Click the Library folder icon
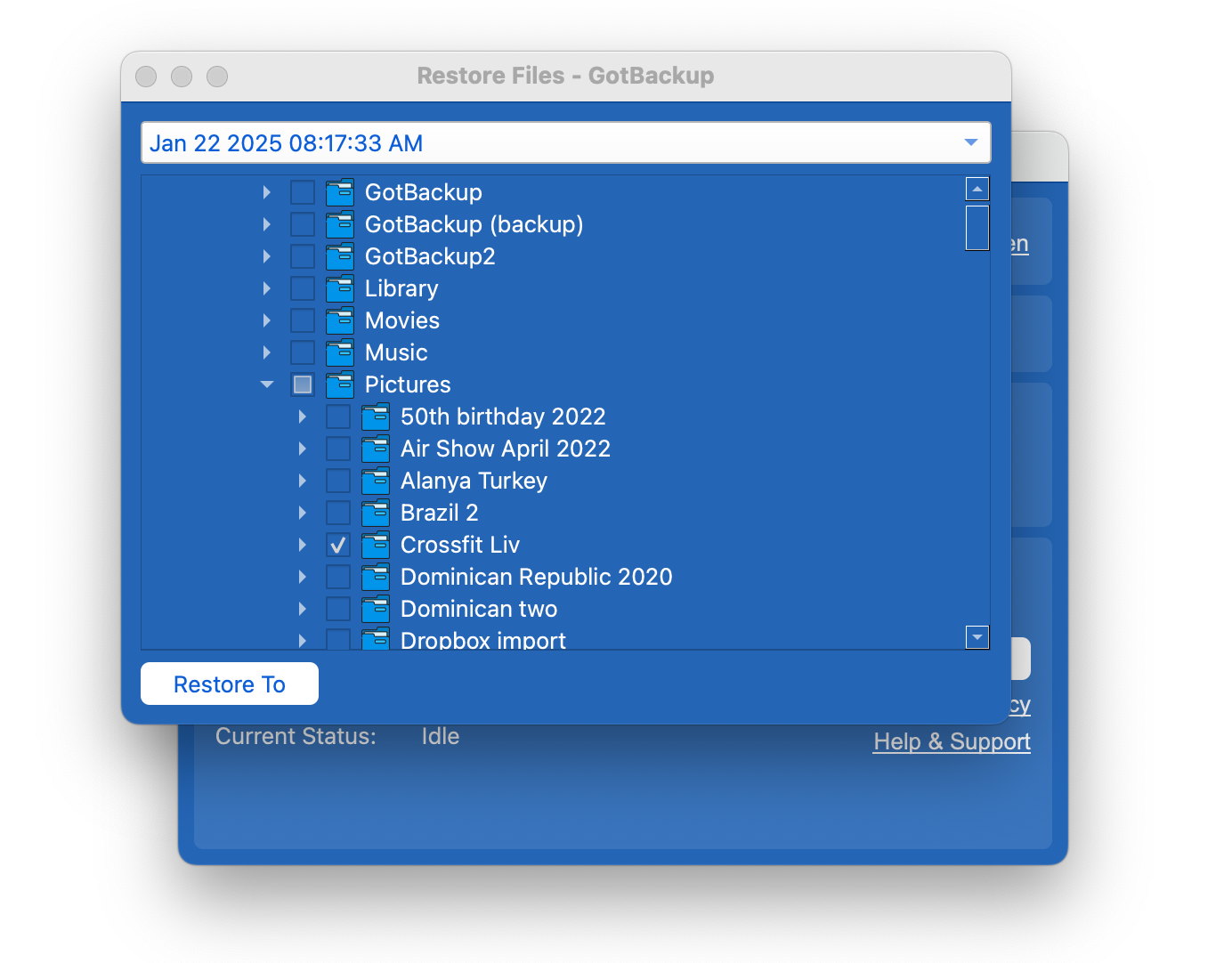 (x=340, y=288)
